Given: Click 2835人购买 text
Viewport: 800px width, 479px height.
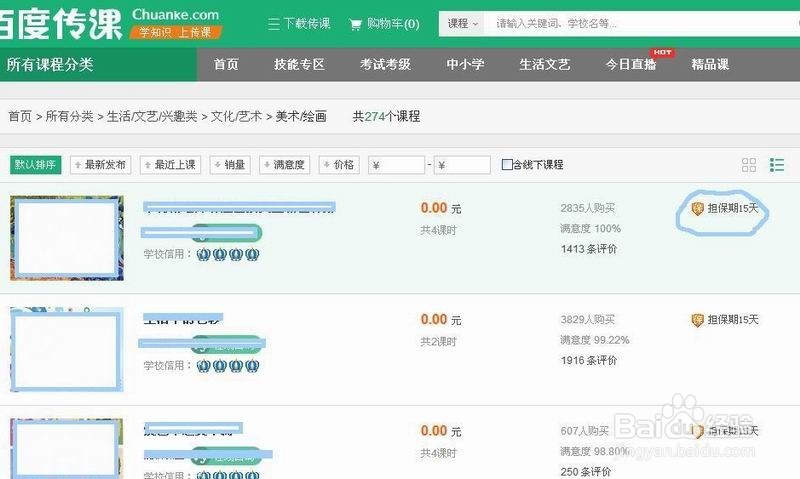Looking at the screenshot, I should pyautogui.click(x=588, y=208).
